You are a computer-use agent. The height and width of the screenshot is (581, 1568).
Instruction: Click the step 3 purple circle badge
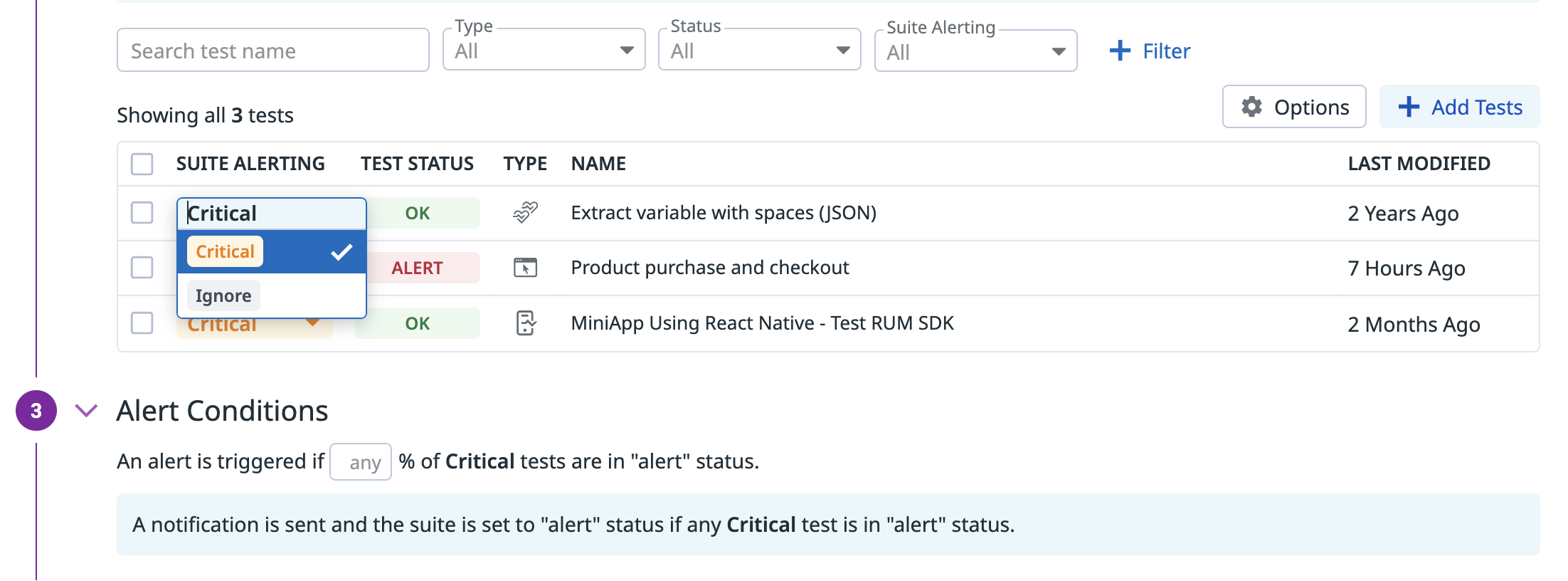(36, 411)
